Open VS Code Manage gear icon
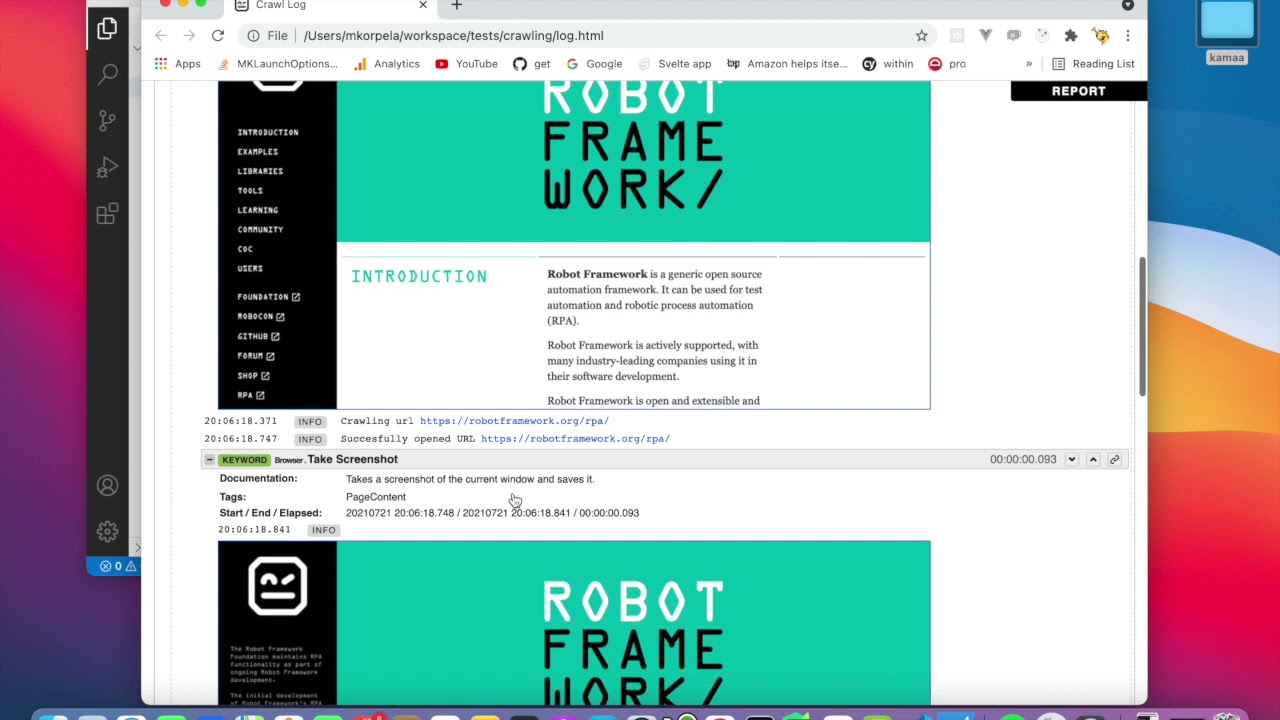1280x720 pixels. [x=108, y=532]
